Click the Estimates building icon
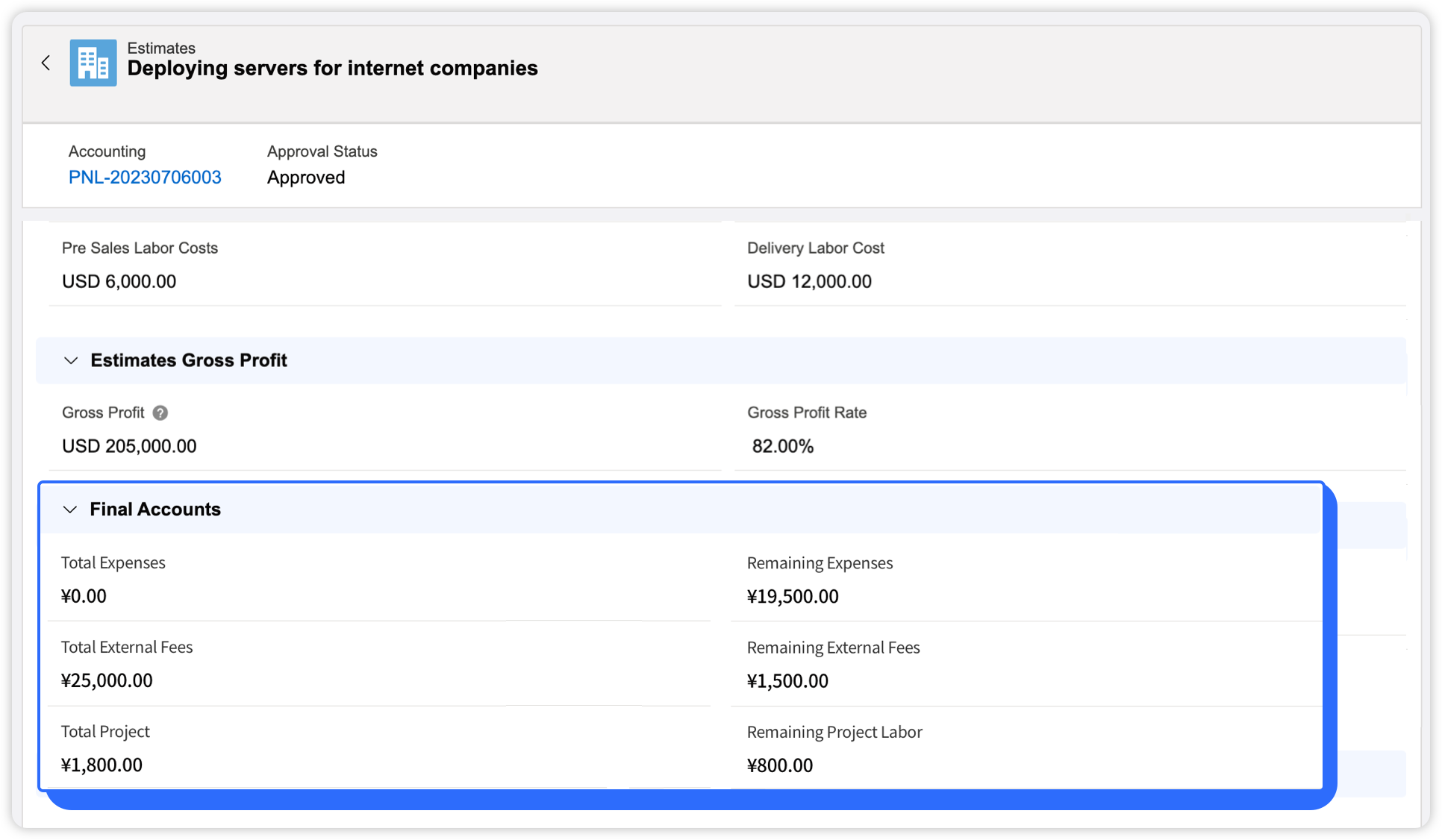Screen dimensions: 1442x840 [93, 63]
